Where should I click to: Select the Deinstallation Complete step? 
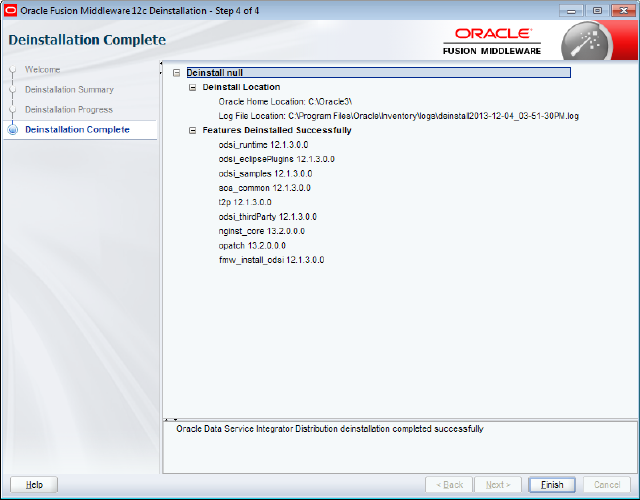[x=77, y=130]
